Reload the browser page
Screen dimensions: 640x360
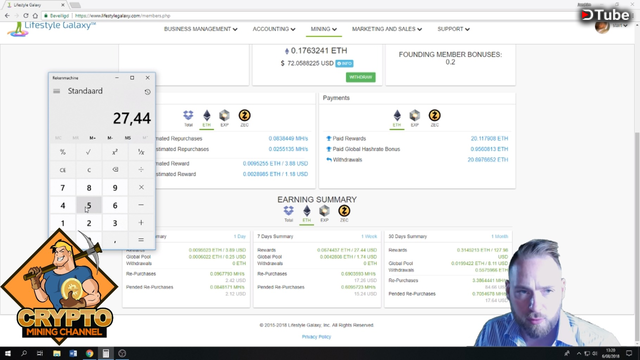[x=26, y=16]
